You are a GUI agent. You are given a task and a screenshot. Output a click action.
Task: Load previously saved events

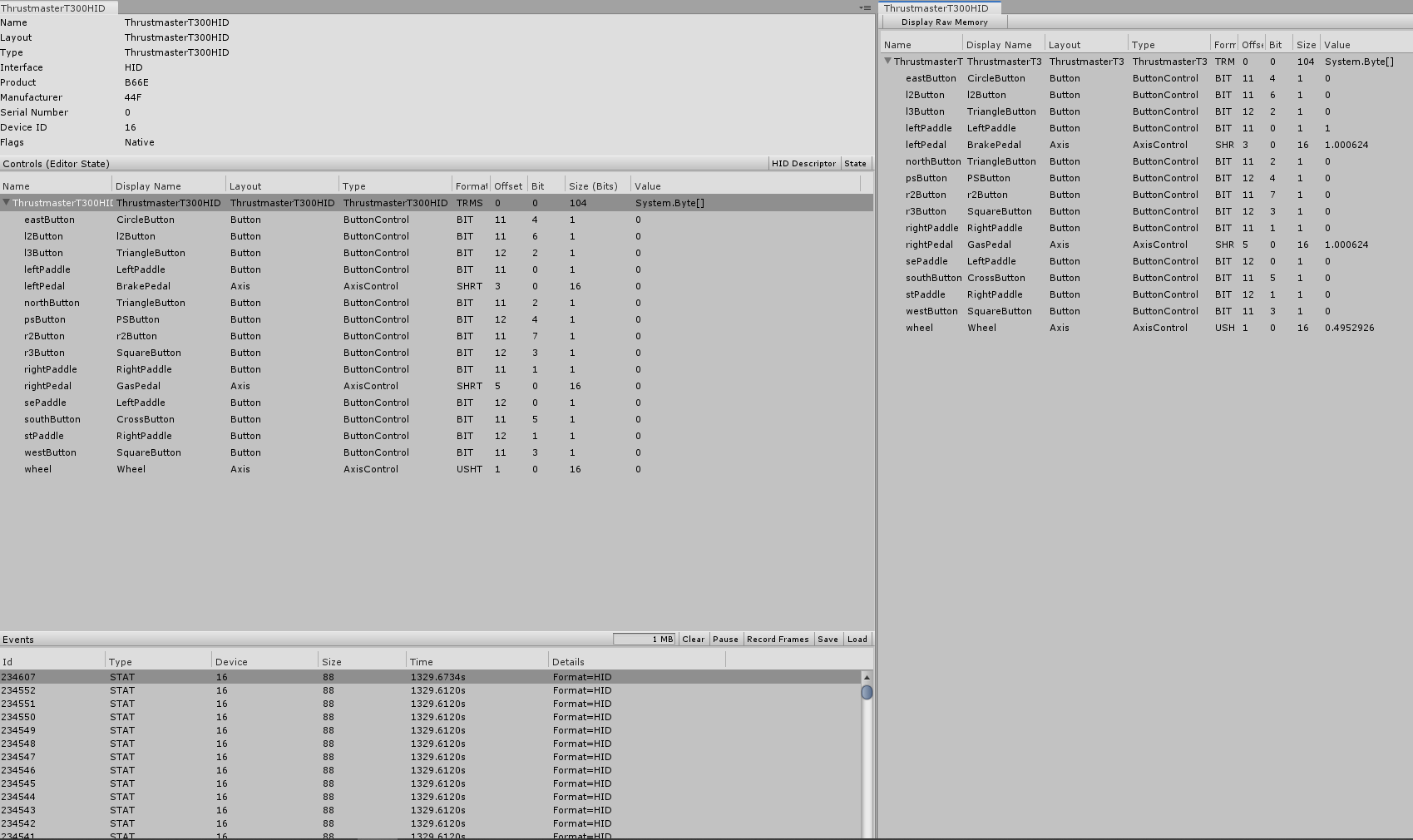[x=857, y=639]
